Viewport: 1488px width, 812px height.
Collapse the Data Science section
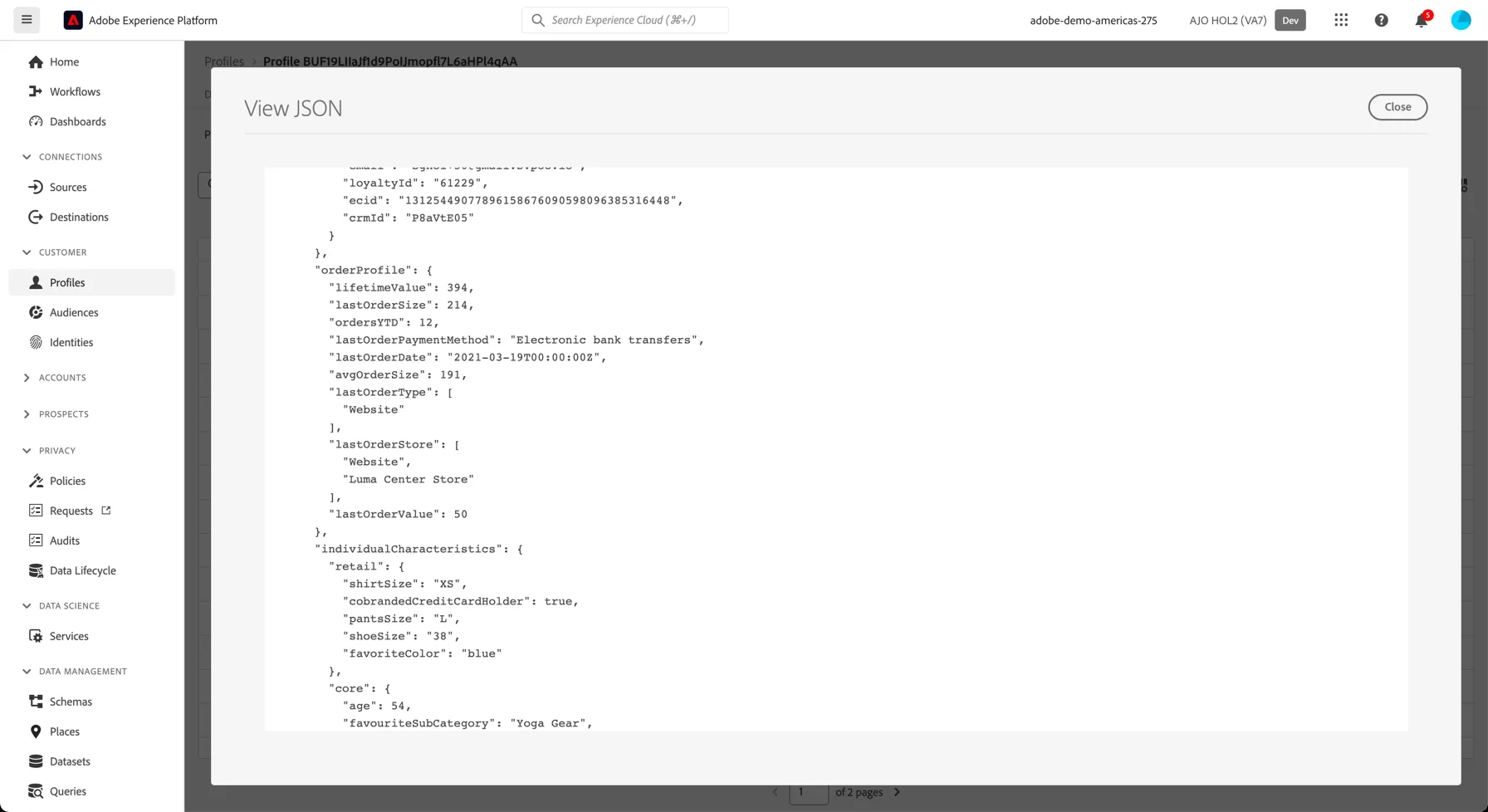(x=27, y=606)
